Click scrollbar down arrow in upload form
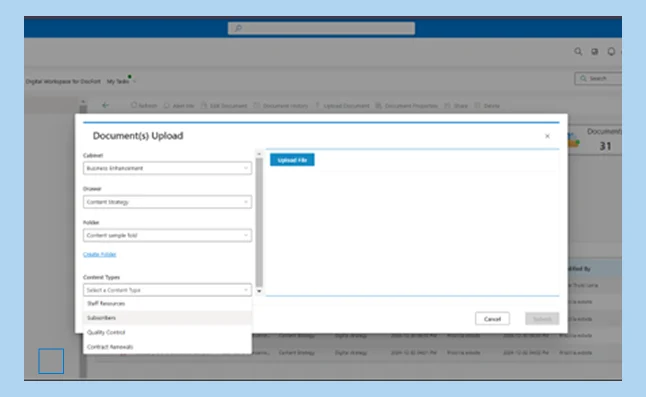The image size is (646, 397). (x=259, y=291)
